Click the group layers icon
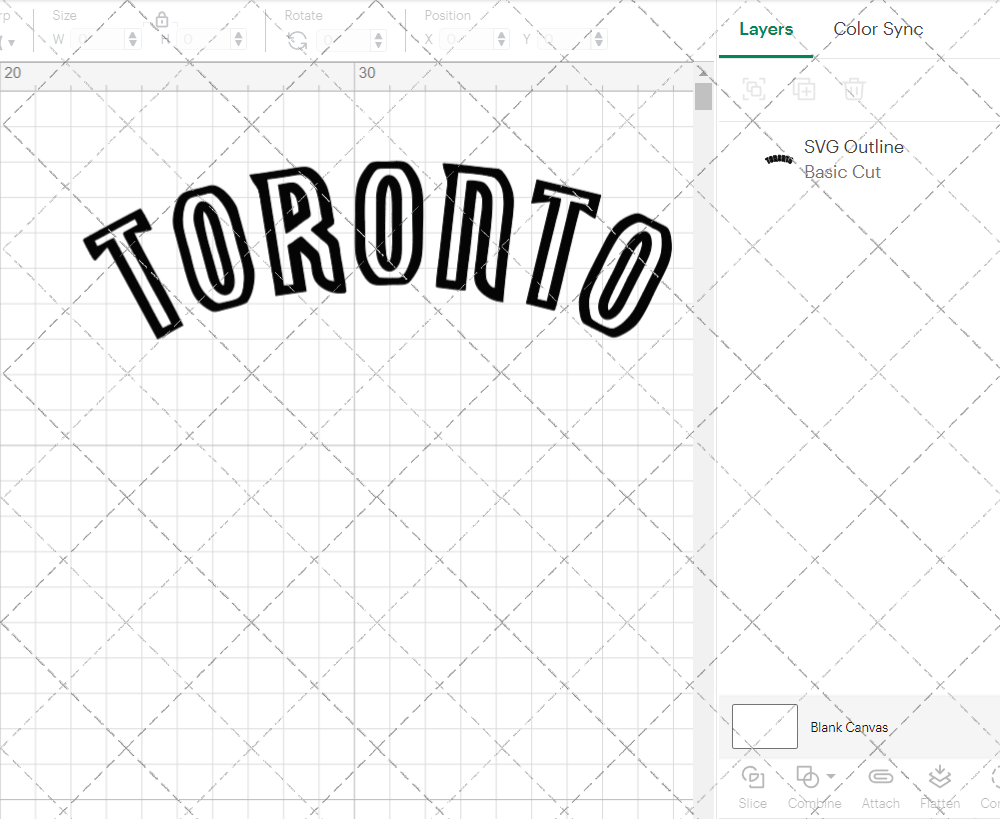The height and width of the screenshot is (819, 1000). click(x=753, y=89)
